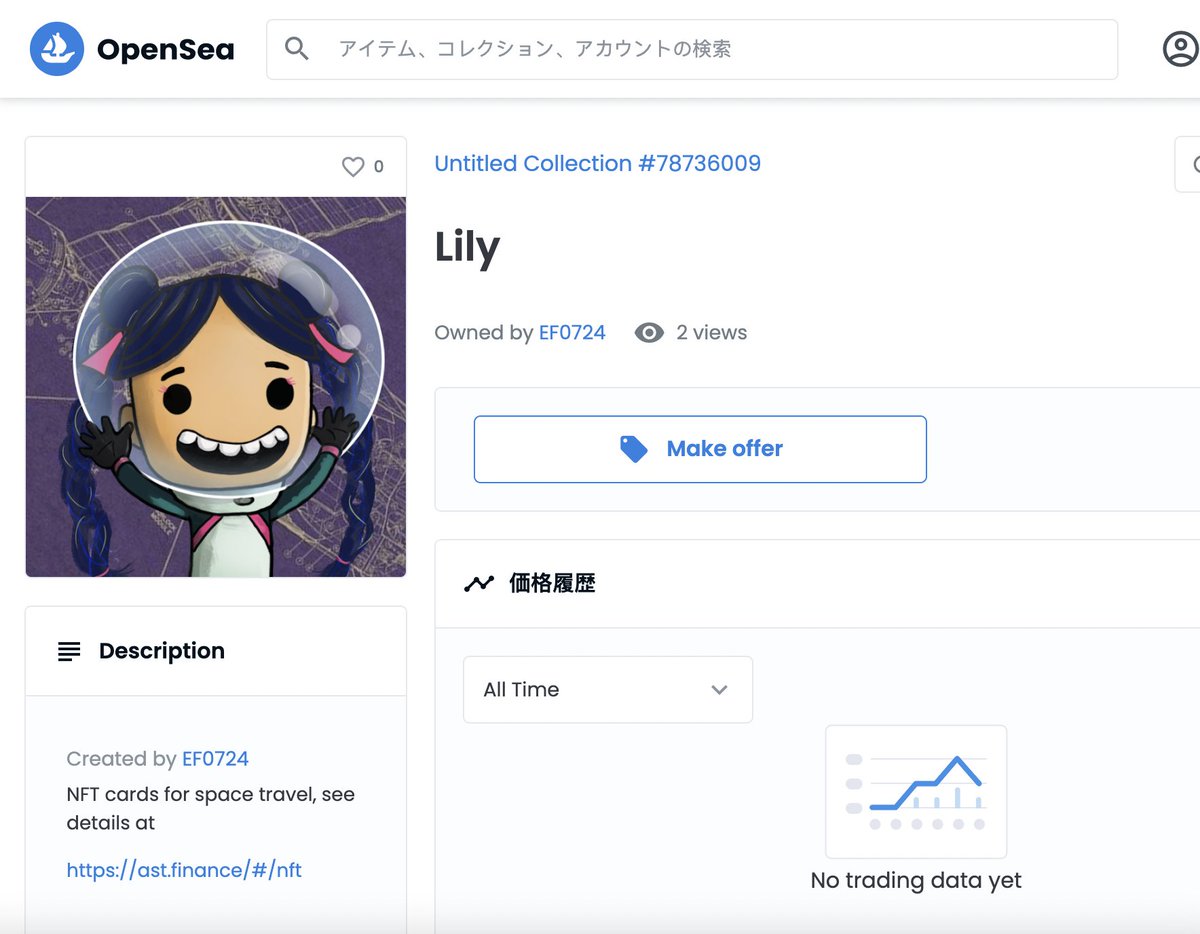Click the Lily astronaut artwork image
Image resolution: width=1200 pixels, height=934 pixels.
(x=216, y=385)
